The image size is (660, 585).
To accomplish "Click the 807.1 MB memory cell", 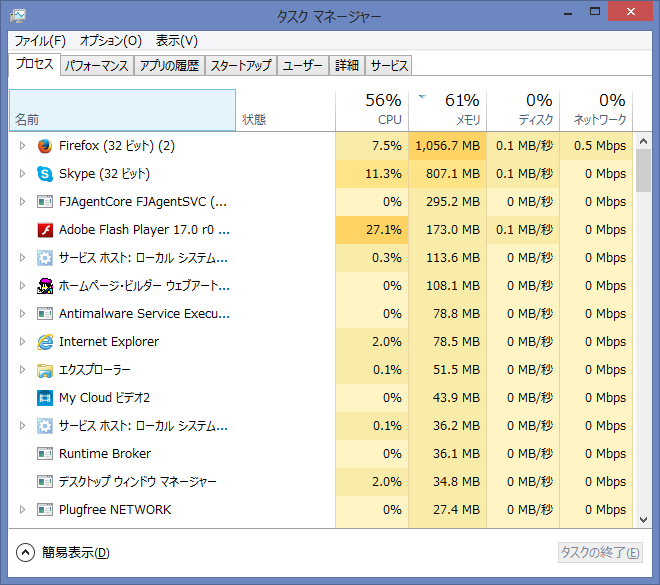I will click(447, 174).
